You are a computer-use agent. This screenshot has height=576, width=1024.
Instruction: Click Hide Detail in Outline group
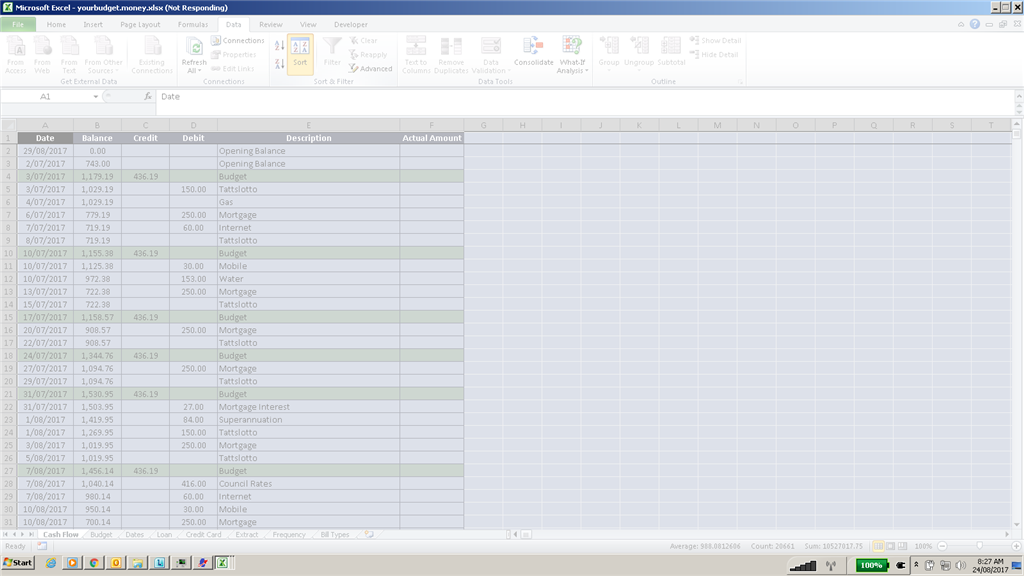point(714,55)
